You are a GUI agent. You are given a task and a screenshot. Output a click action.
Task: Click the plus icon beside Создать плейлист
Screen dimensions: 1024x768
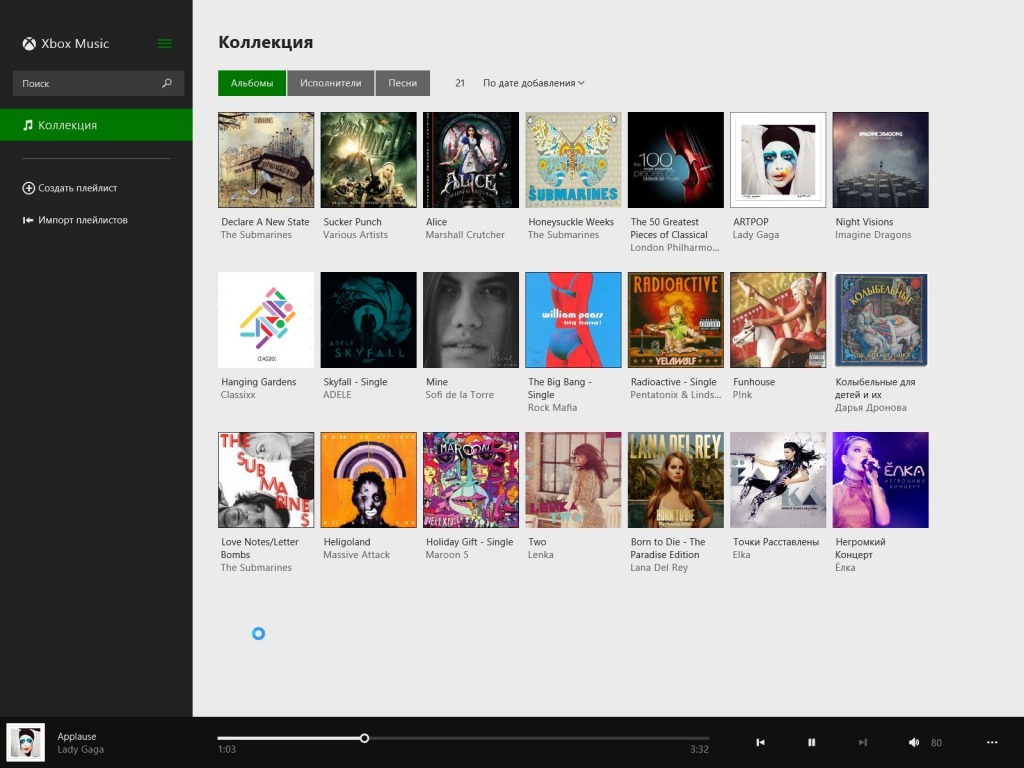(28, 188)
